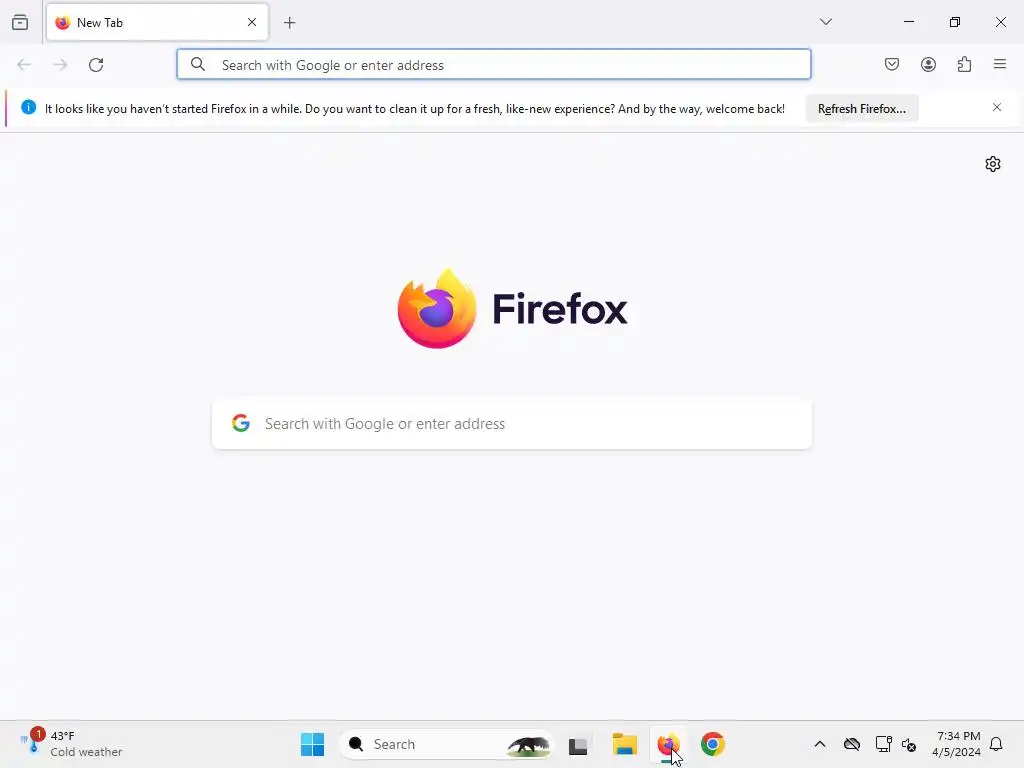The width and height of the screenshot is (1024, 768).
Task: Open the notifications bell icon
Action: pos(996,744)
